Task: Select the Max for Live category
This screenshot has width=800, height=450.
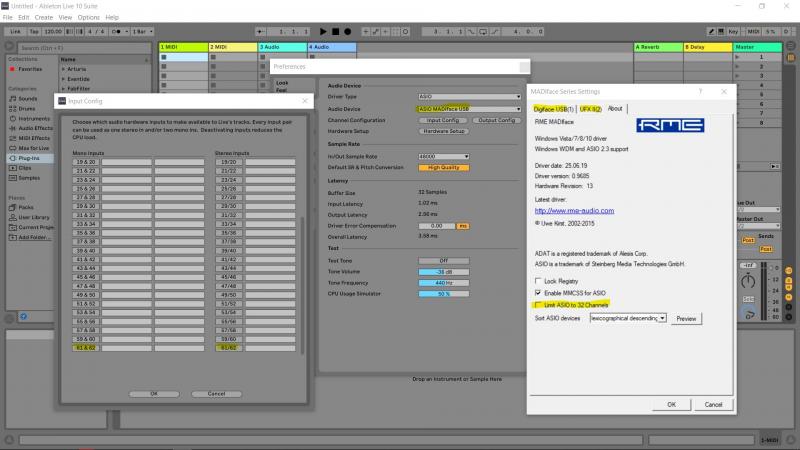Action: pos(34,148)
